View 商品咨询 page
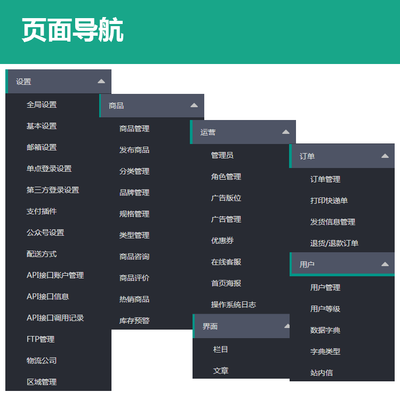This screenshot has height=400, width=400. click(134, 257)
